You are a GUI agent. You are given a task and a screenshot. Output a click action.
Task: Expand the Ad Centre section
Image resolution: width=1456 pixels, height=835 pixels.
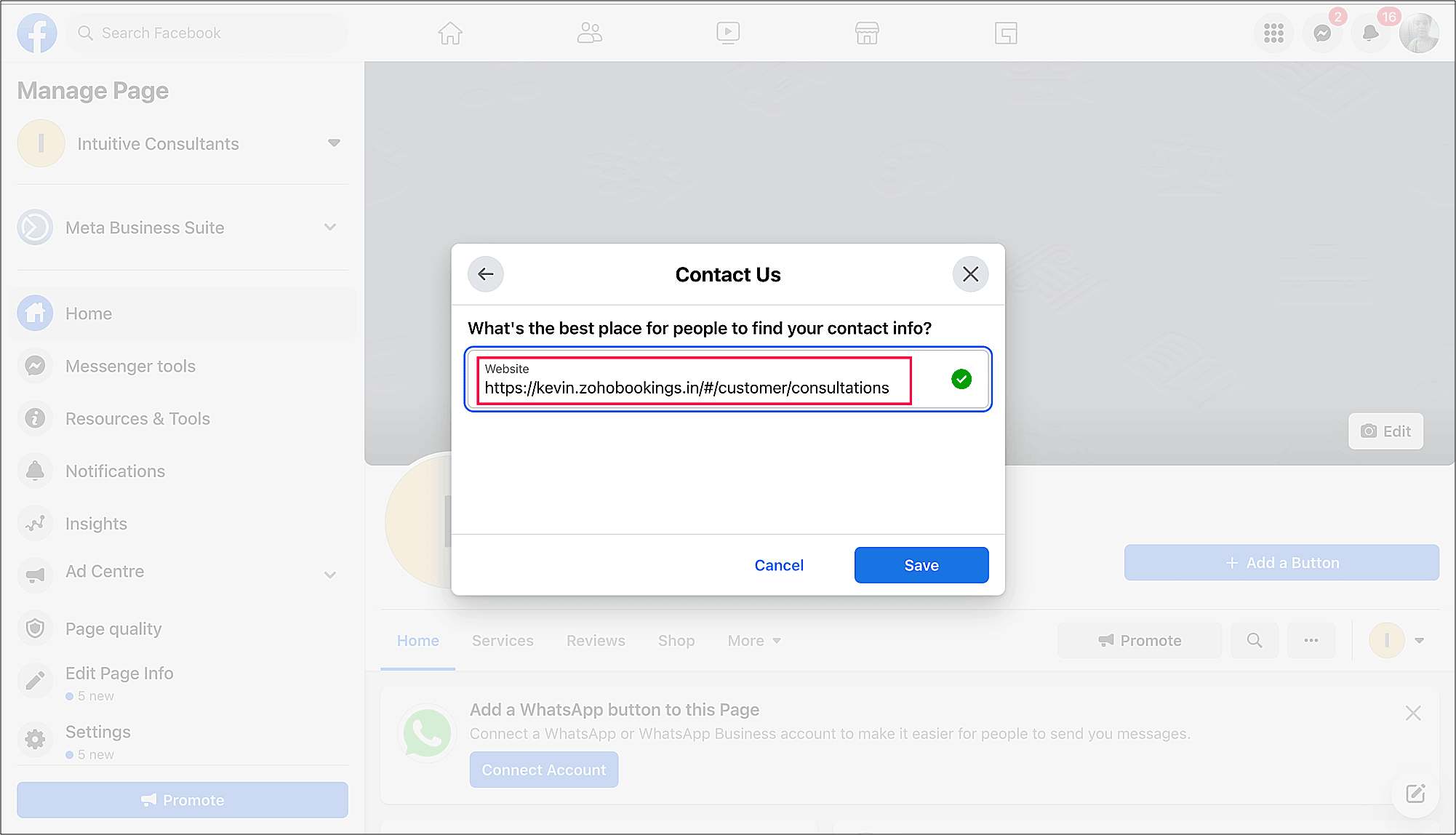(x=330, y=575)
